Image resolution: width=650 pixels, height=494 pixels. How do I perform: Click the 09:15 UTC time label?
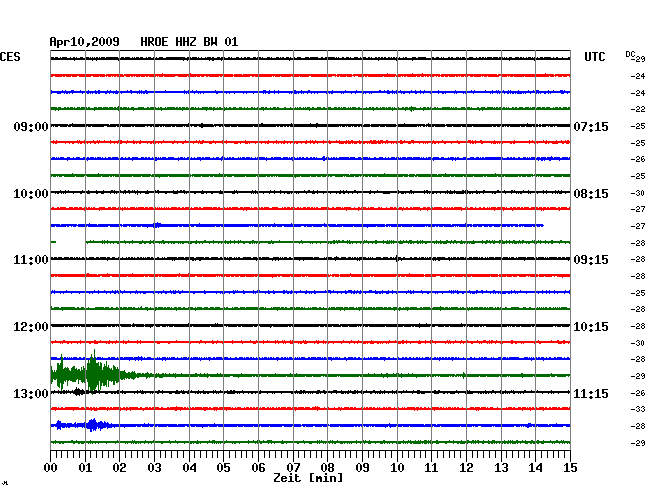(591, 260)
